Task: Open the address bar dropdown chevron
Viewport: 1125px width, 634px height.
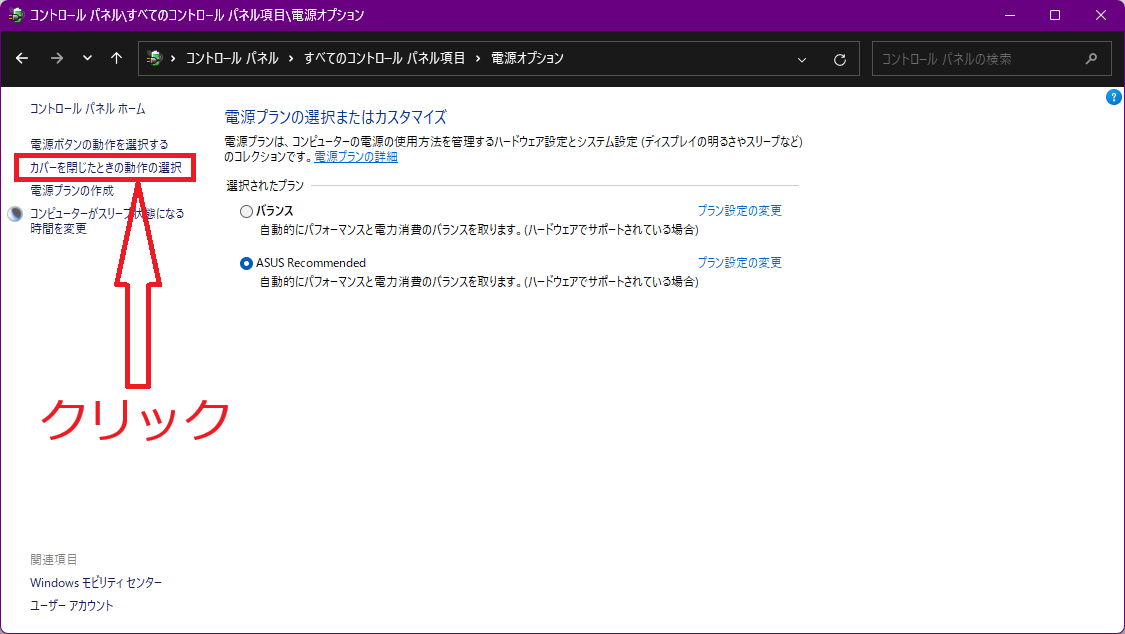Action: coord(802,58)
